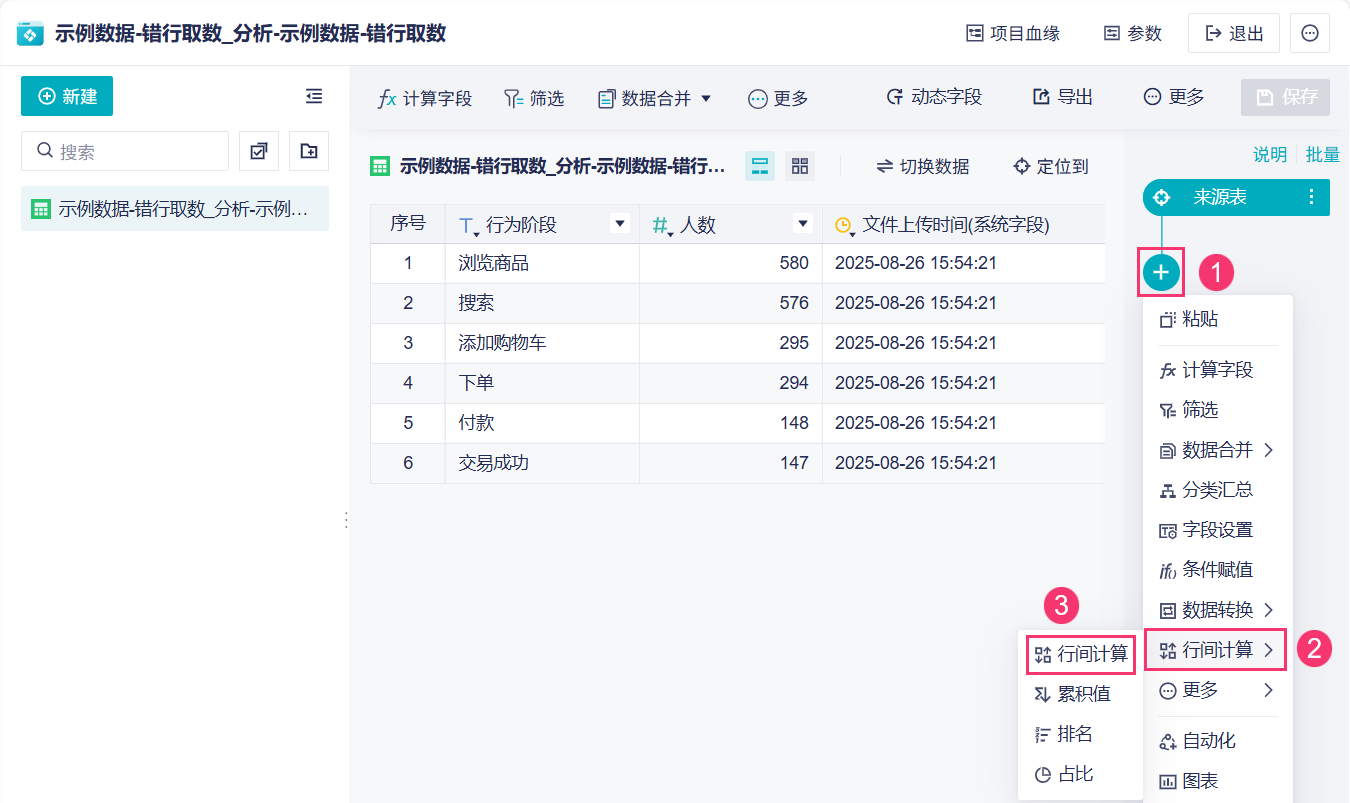Click the top-right ellipsis more icon
The height and width of the screenshot is (803, 1350).
(1309, 33)
